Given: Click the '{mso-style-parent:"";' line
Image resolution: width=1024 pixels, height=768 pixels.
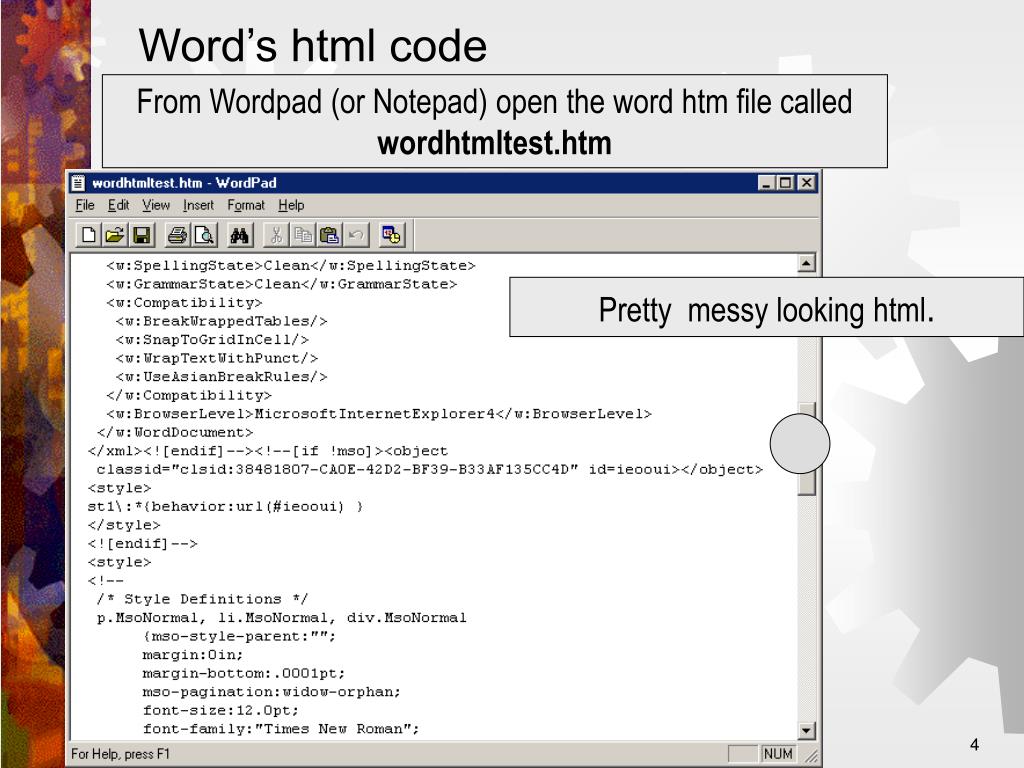Looking at the screenshot, I should point(239,636).
